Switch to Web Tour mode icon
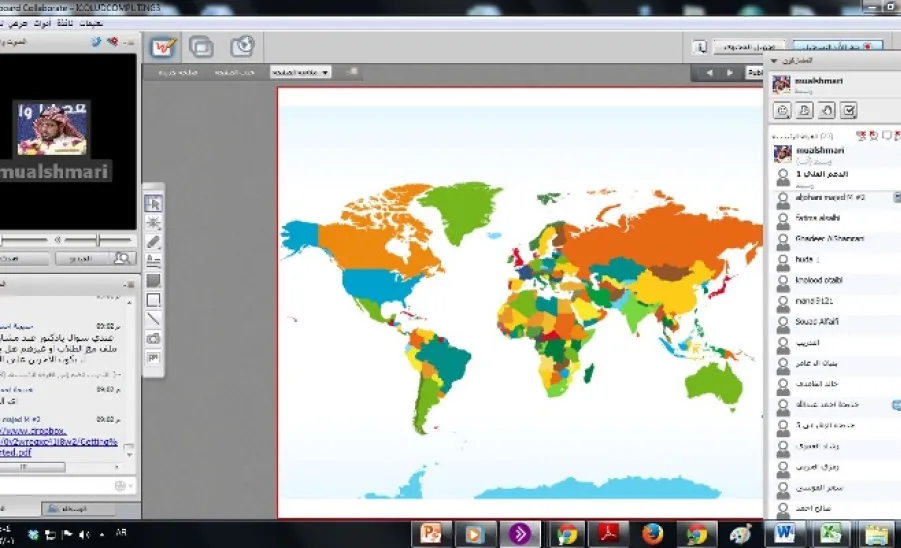The image size is (901, 548). [242, 47]
